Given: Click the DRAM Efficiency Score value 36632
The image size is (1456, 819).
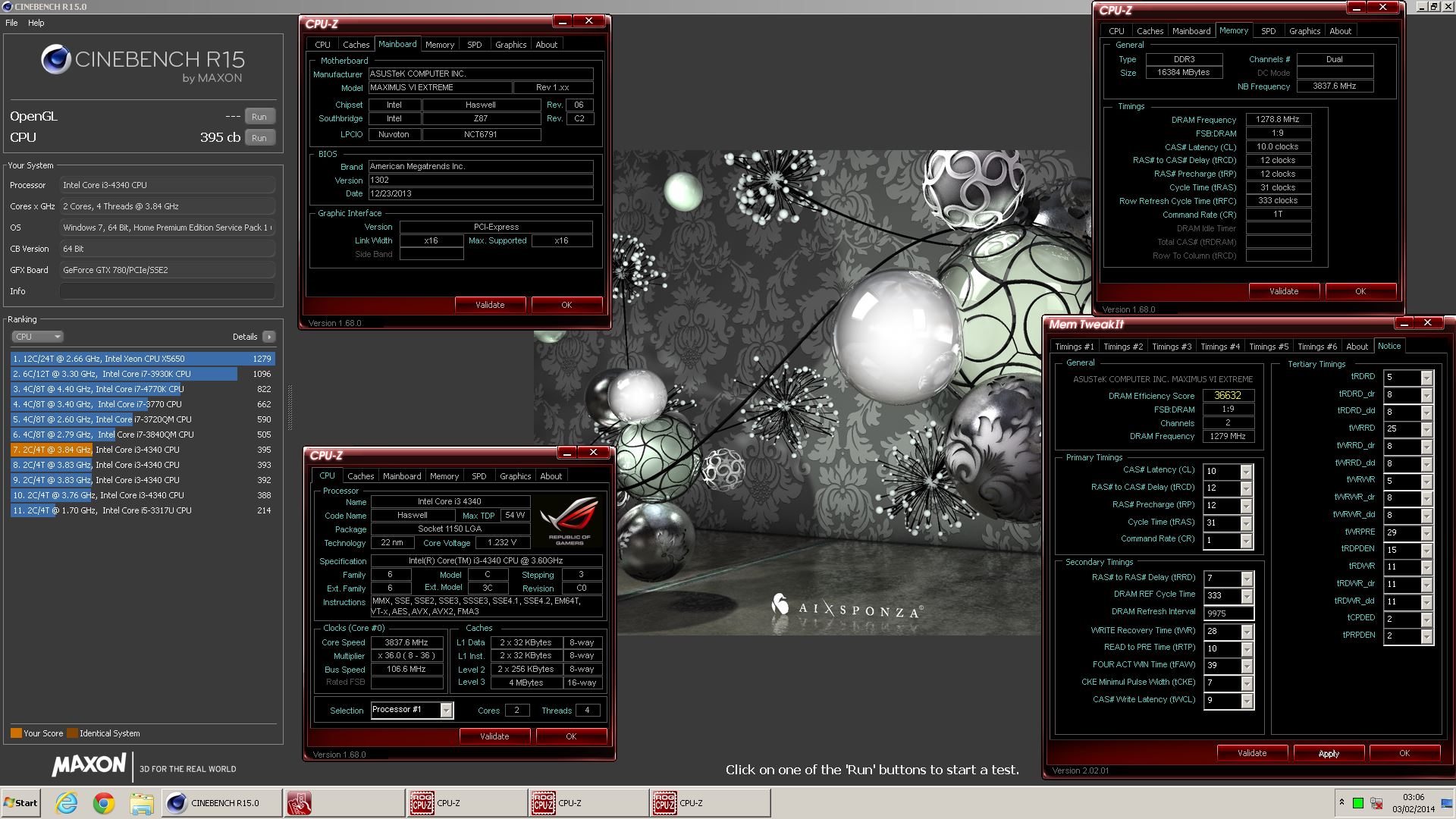Looking at the screenshot, I should click(x=1228, y=396).
